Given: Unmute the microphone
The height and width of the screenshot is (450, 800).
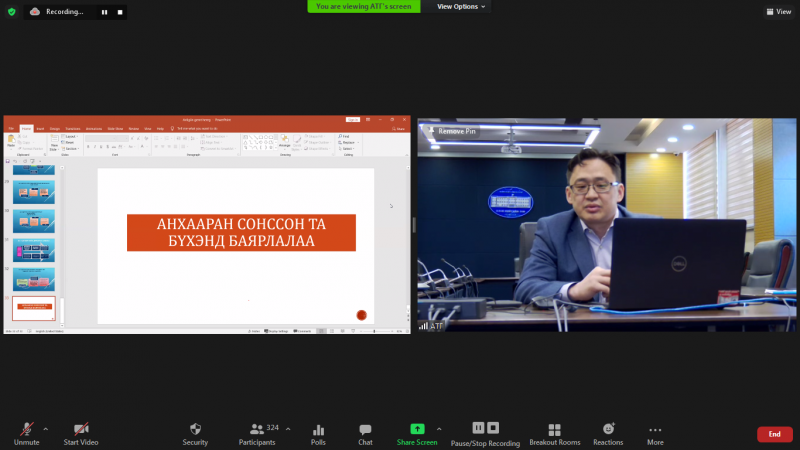Looking at the screenshot, I should [x=26, y=429].
